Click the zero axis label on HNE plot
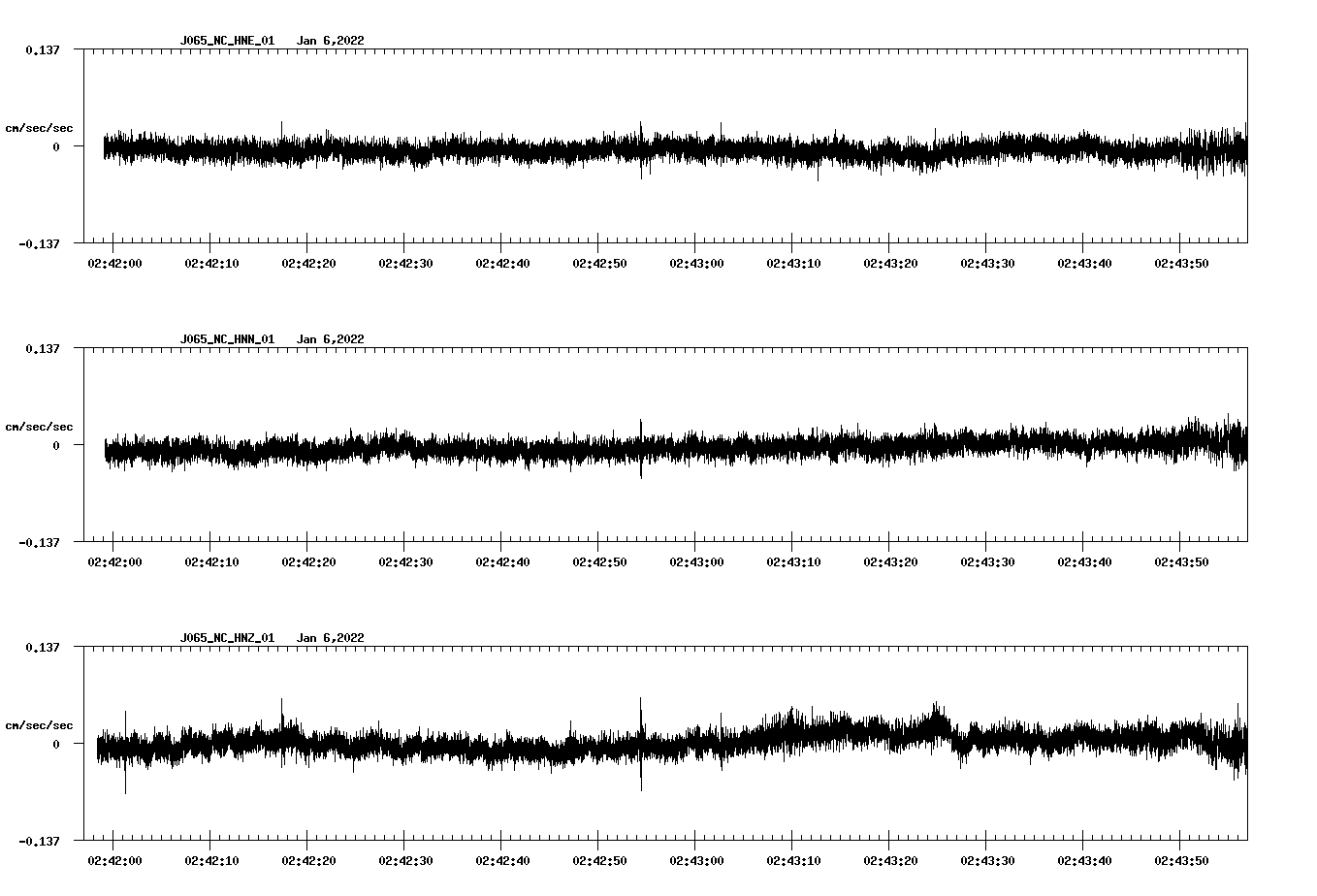This screenshot has width=1317, height=896. pos(56,146)
